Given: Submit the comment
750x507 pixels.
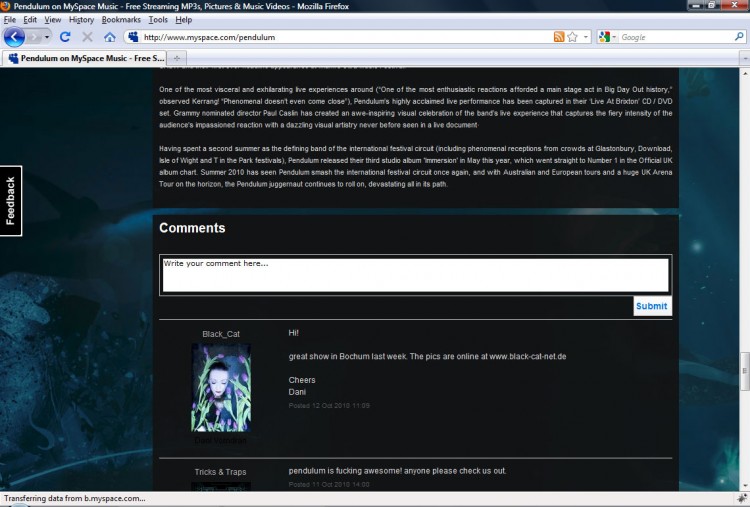Looking at the screenshot, I should coord(652,306).
